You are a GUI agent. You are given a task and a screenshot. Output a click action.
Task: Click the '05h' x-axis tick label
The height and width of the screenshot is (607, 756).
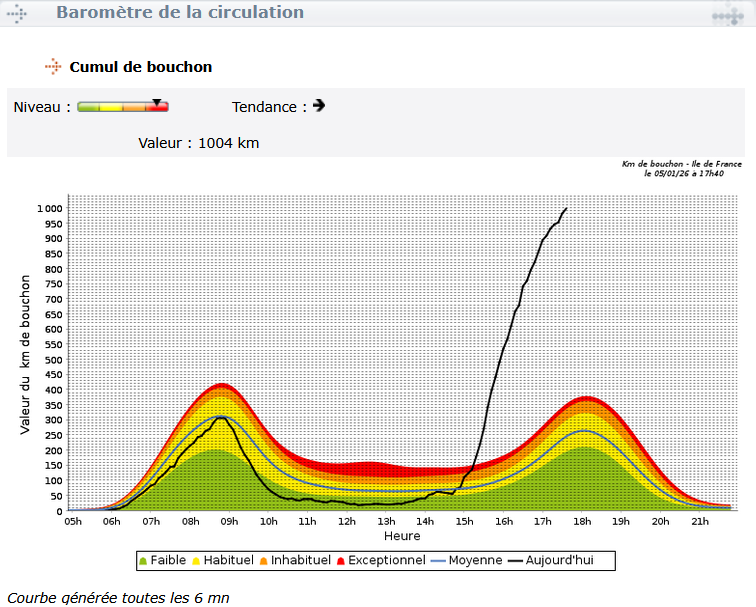click(73, 522)
